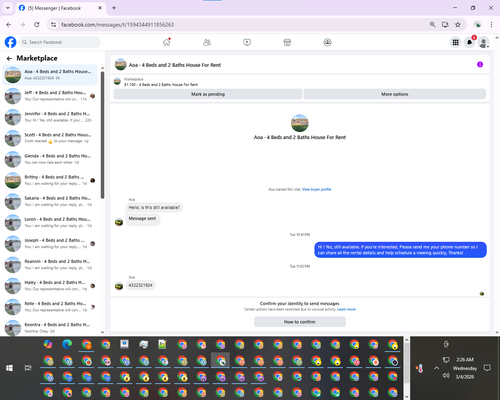Open the volume speaker icon
This screenshot has height=400, width=500.
[x=446, y=376]
